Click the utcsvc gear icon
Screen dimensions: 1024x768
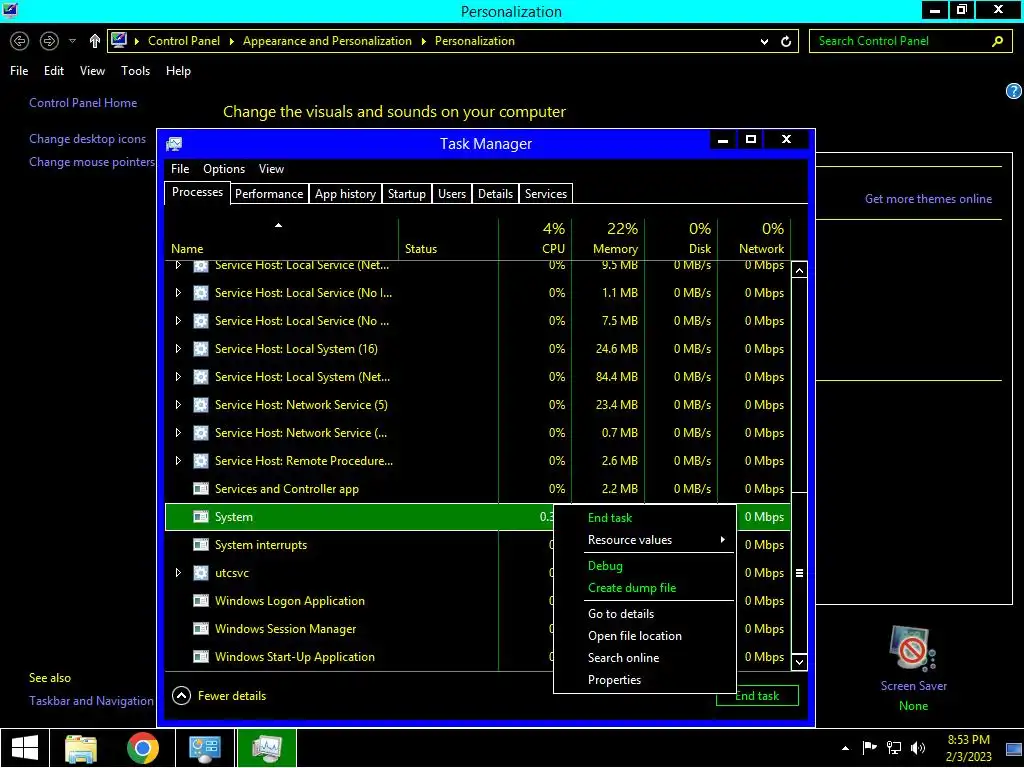tap(201, 573)
